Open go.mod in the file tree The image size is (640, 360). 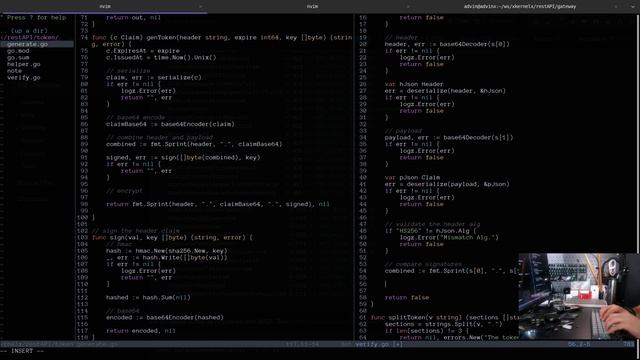click(18, 51)
